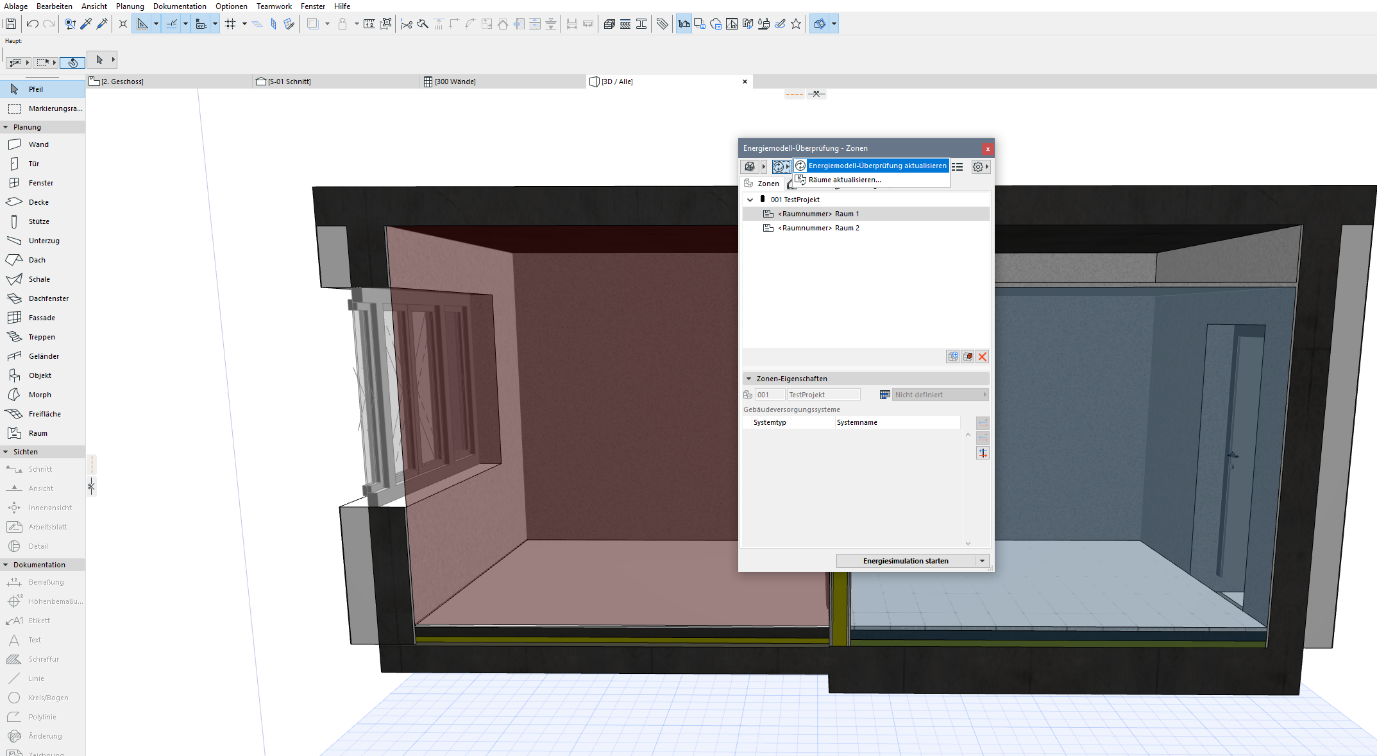Click the favorites star icon in toolbar
1377x756 pixels.
pyautogui.click(x=796, y=23)
